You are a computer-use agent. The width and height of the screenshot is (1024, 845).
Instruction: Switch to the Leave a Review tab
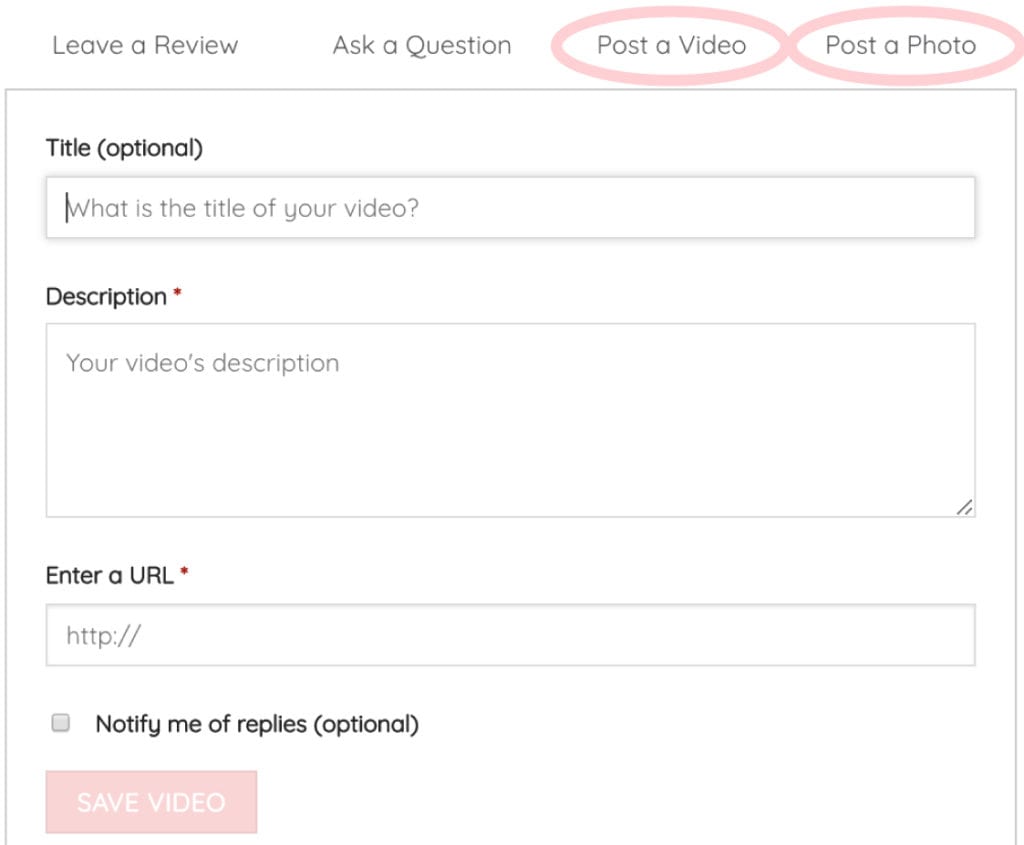coord(146,45)
